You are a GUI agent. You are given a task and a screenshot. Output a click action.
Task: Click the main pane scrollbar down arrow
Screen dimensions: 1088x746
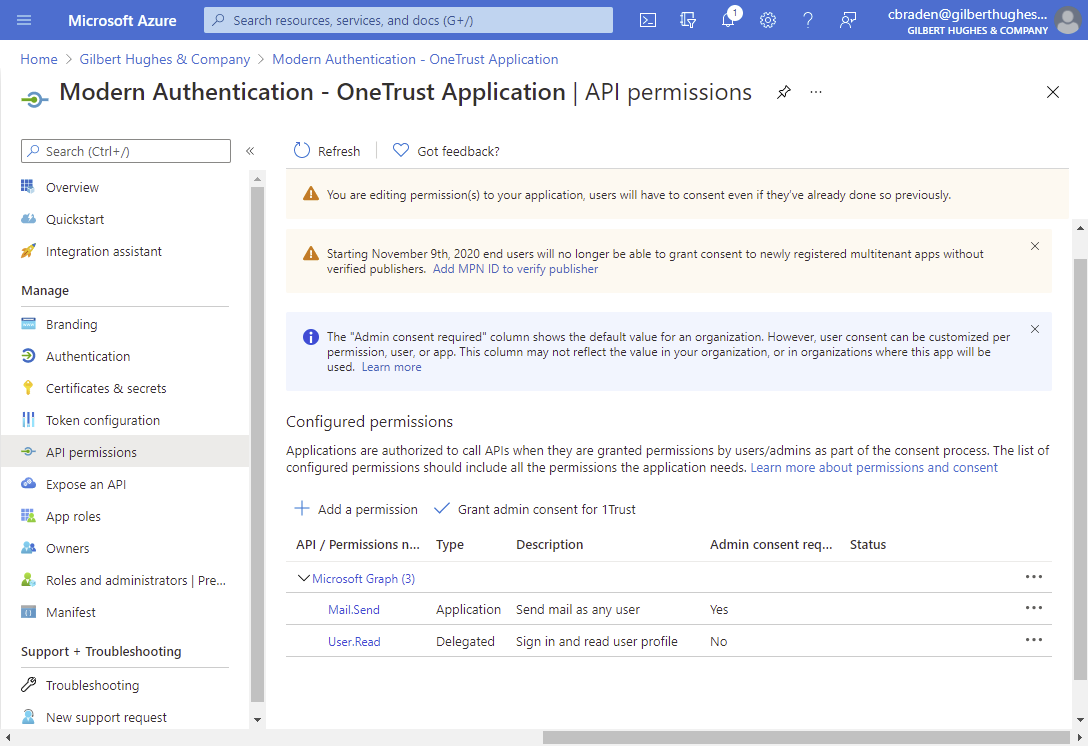tap(1080, 720)
